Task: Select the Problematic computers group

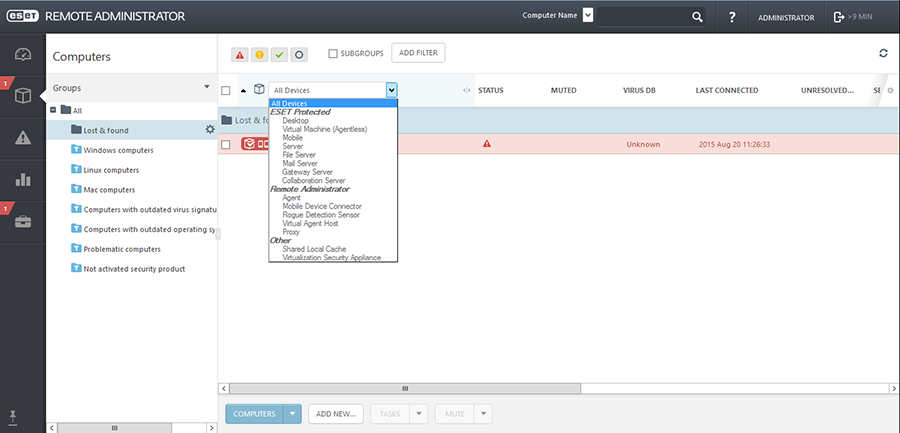Action: [x=122, y=249]
